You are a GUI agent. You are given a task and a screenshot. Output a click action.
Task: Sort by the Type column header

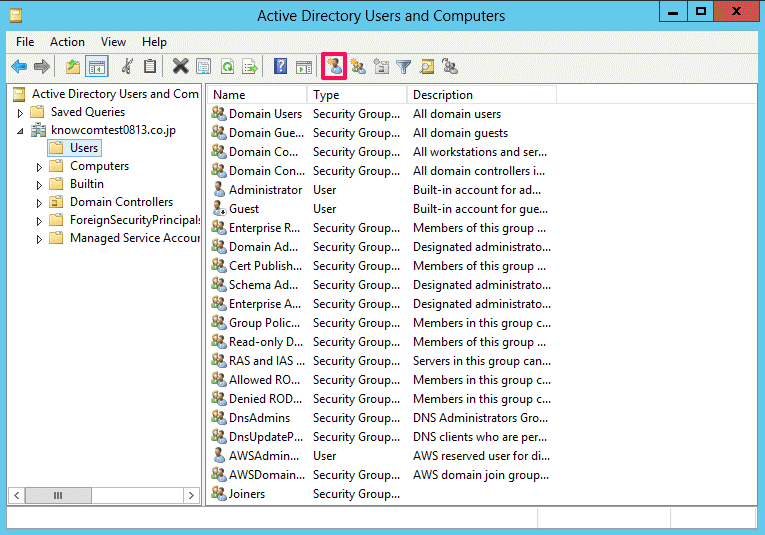(357, 95)
